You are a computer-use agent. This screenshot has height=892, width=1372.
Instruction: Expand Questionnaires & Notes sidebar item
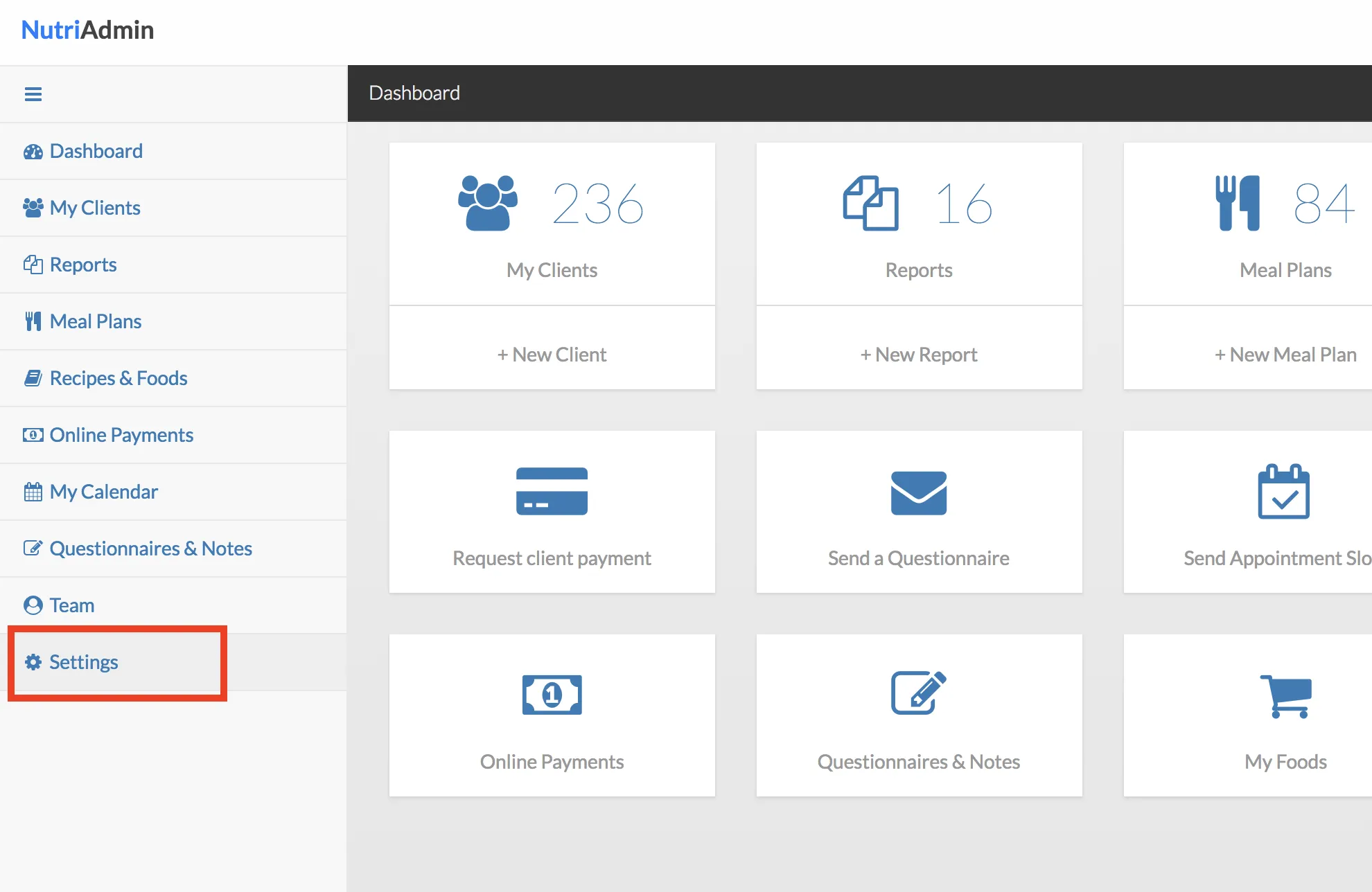[150, 548]
